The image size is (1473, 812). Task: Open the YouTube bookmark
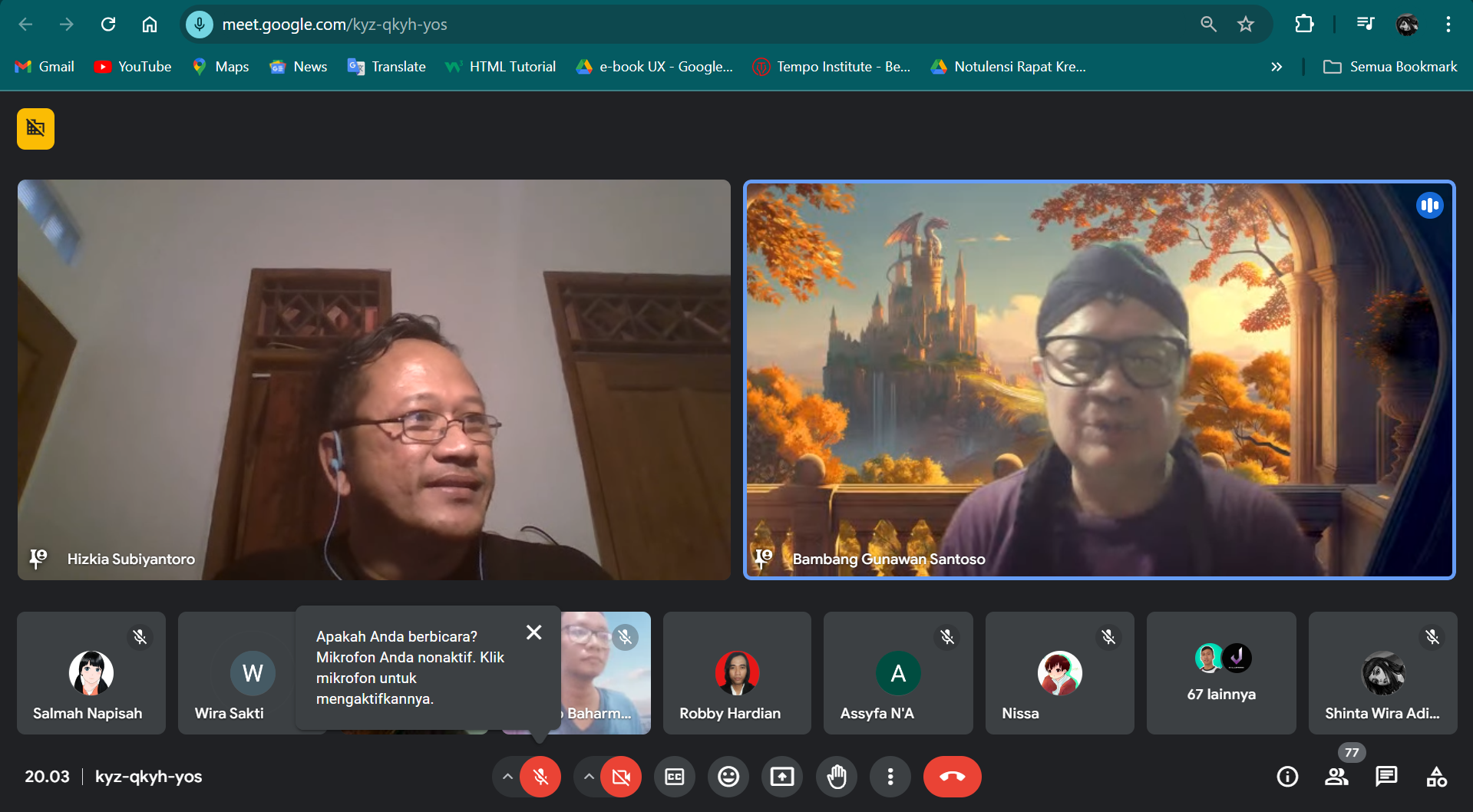[x=133, y=67]
